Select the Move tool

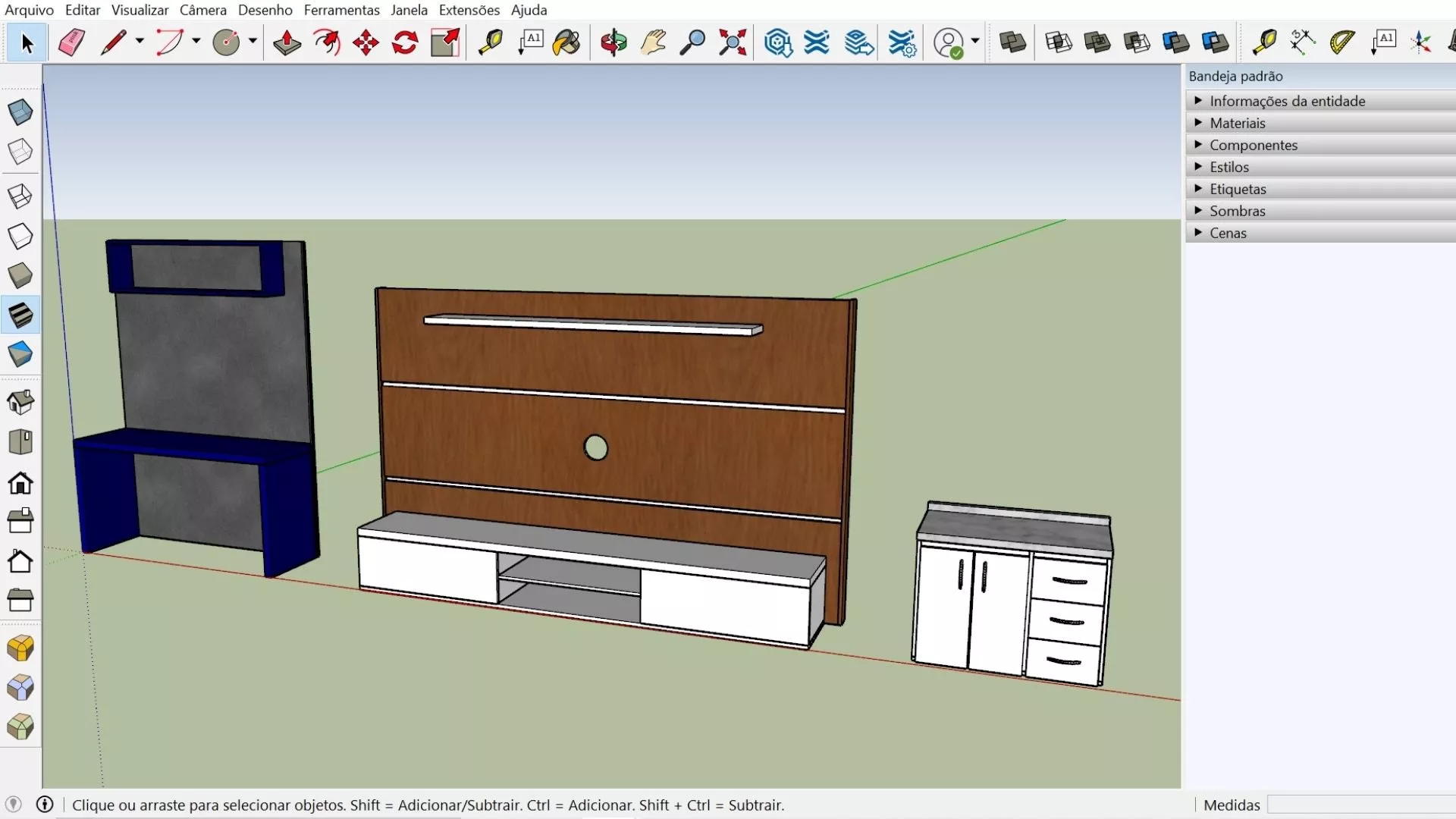(366, 42)
